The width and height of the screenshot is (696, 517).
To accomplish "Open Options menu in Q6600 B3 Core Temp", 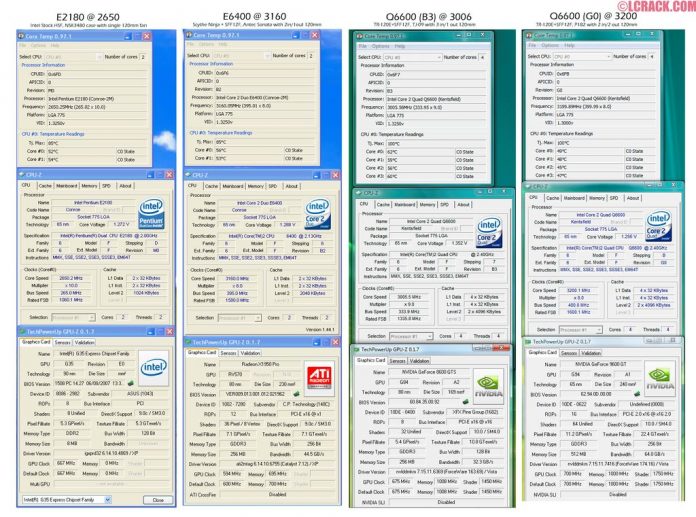I will [x=380, y=46].
